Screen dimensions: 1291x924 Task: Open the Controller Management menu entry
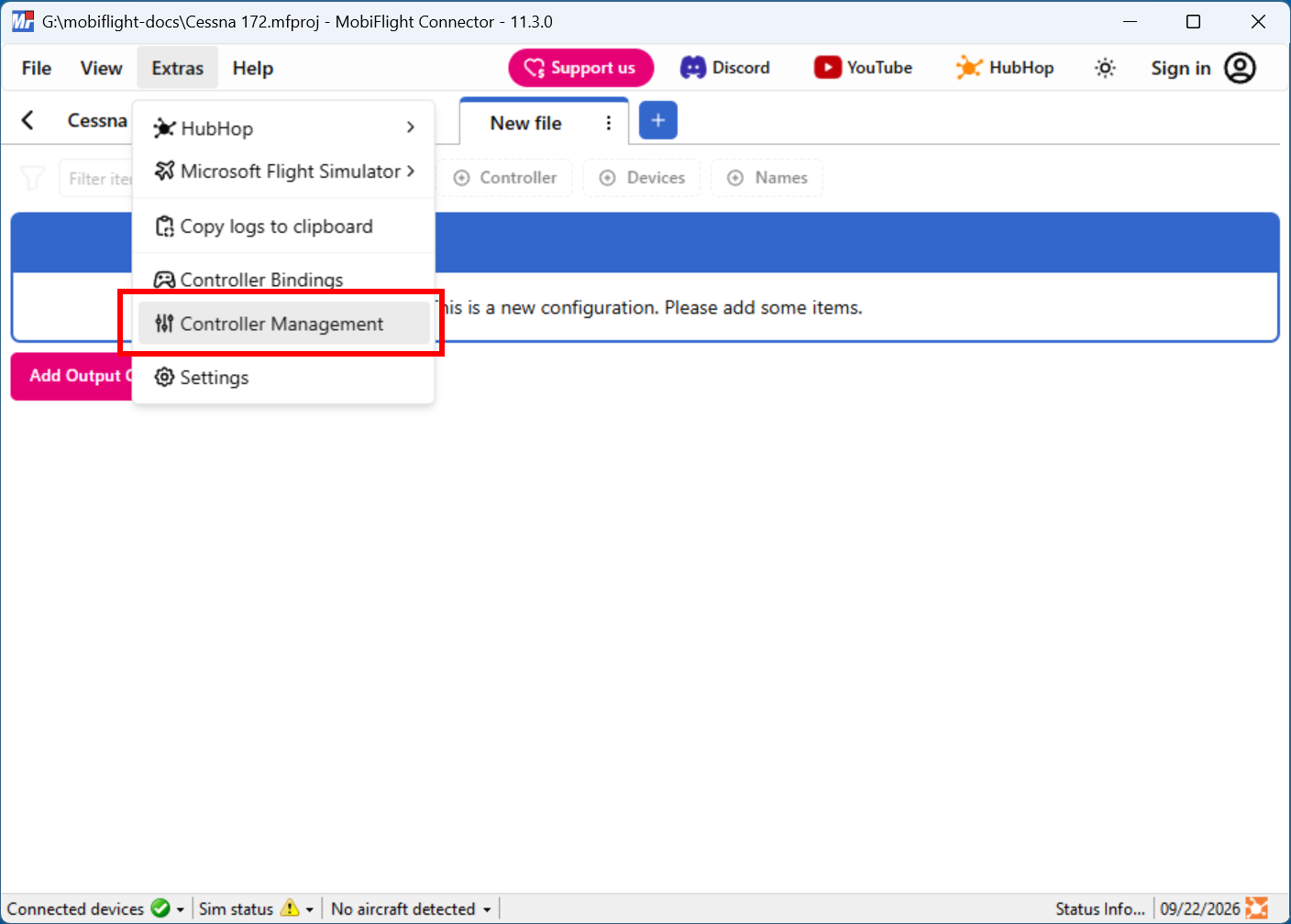click(x=283, y=324)
